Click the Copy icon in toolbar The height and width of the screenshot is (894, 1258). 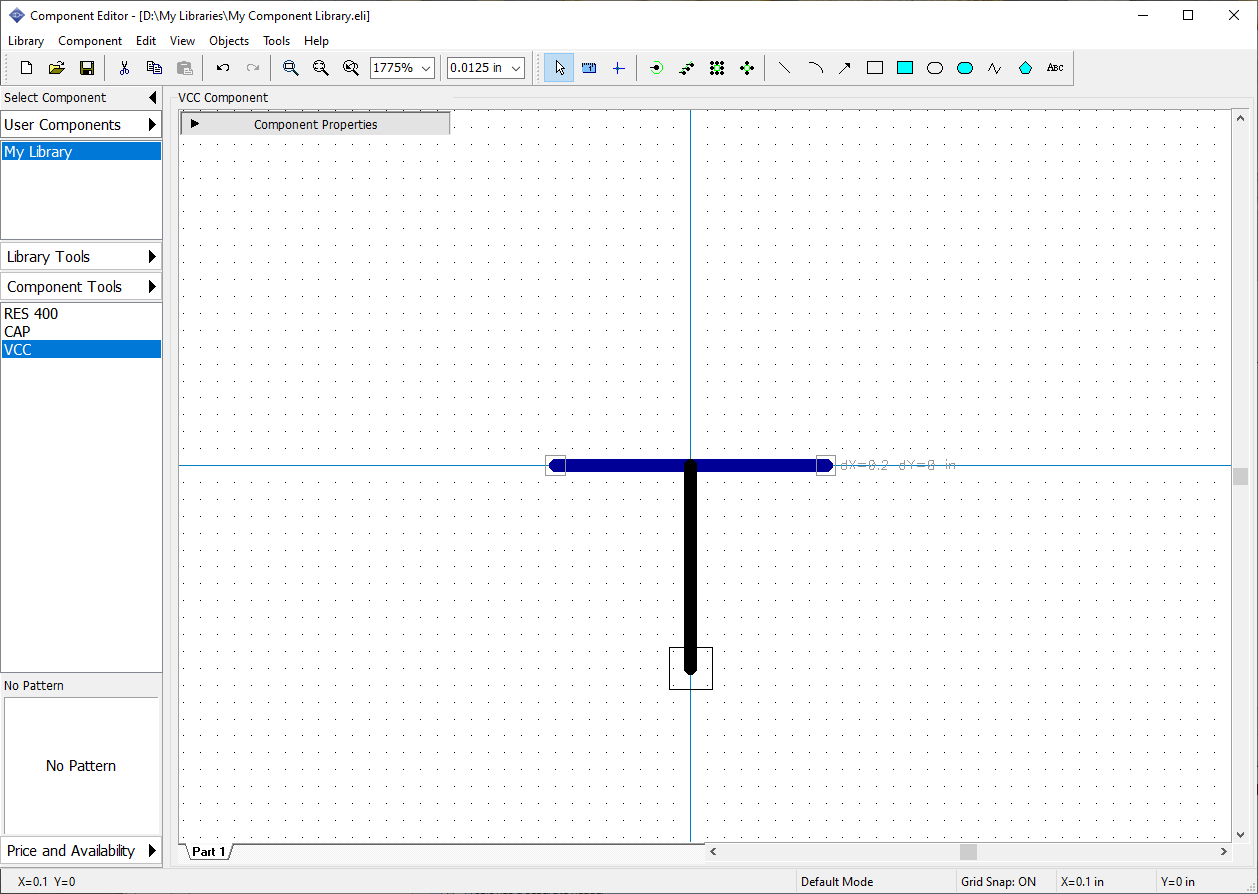tap(154, 68)
